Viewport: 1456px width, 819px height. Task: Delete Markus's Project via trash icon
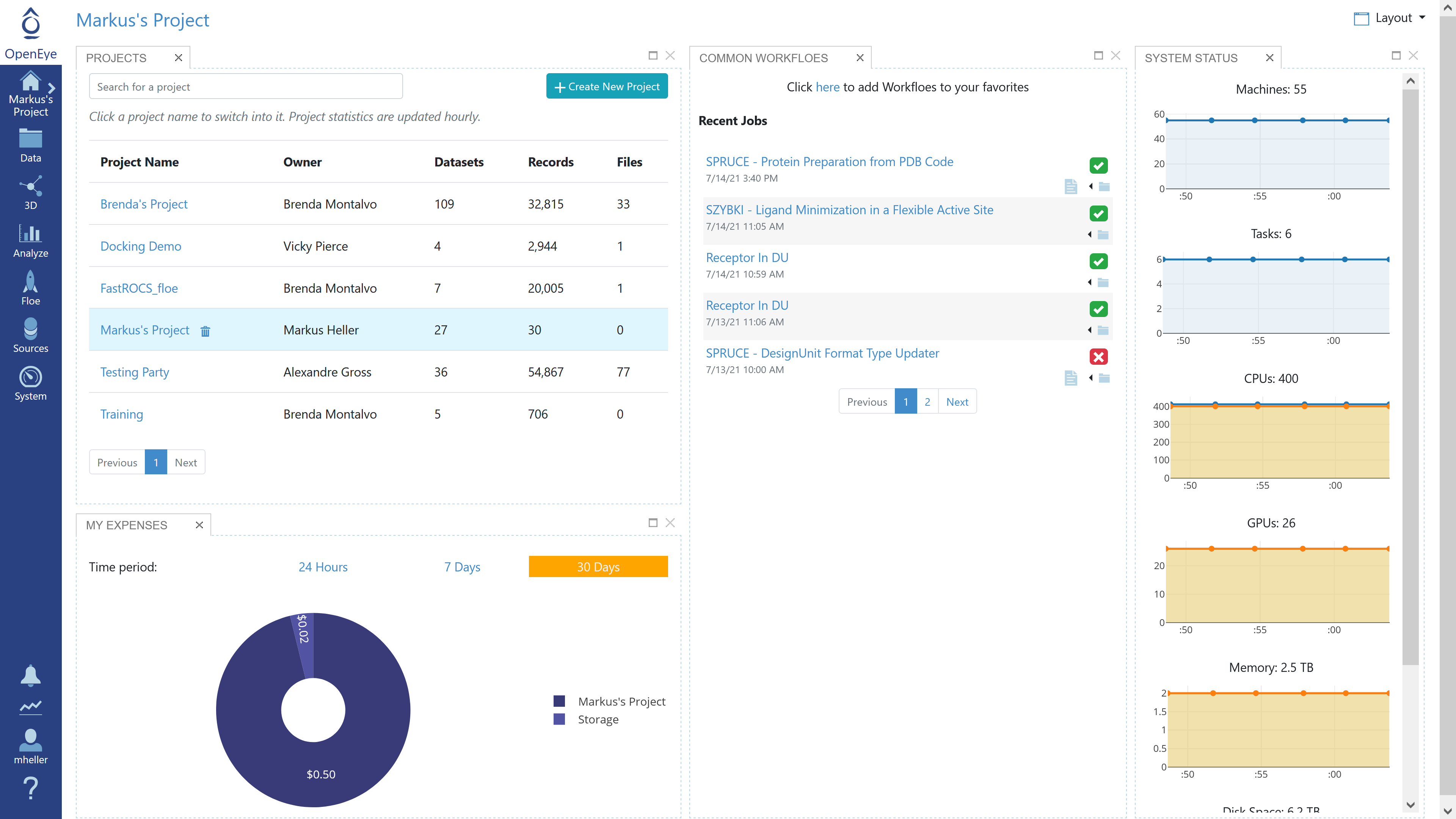pyautogui.click(x=205, y=331)
